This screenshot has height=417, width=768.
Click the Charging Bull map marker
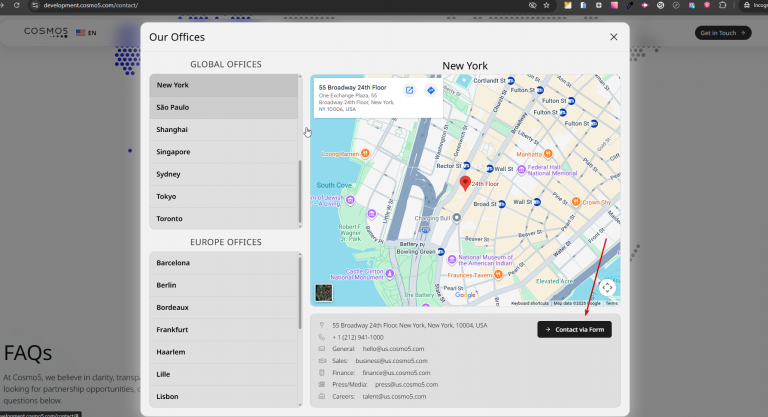point(456,217)
